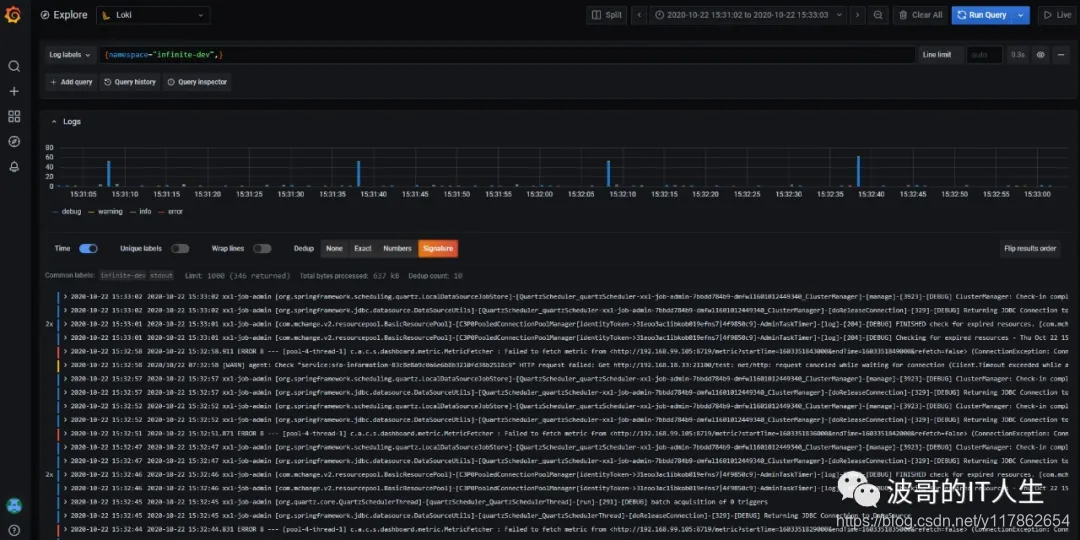
Task: Click the Add query button
Action: click(x=71, y=82)
